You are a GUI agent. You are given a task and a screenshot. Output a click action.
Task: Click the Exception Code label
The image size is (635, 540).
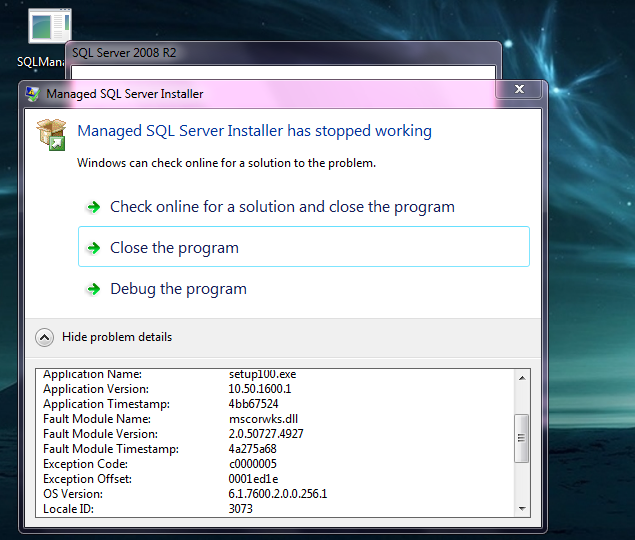(x=85, y=464)
